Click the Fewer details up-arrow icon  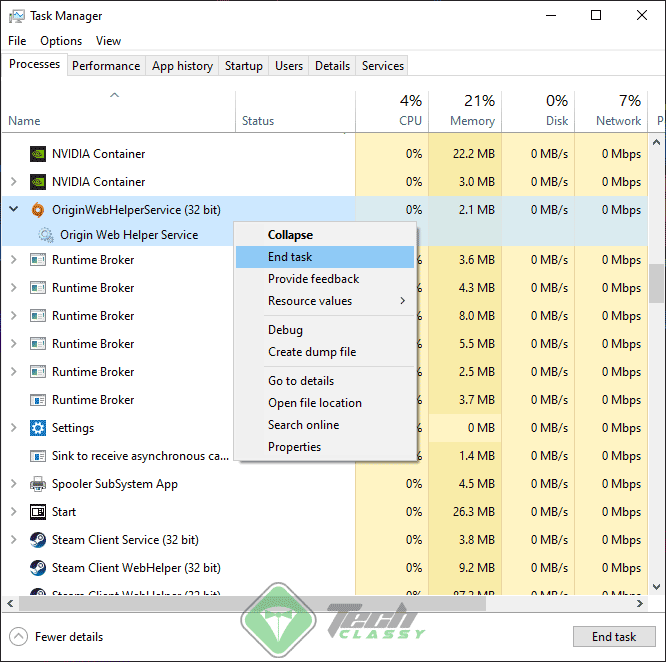[x=18, y=637]
